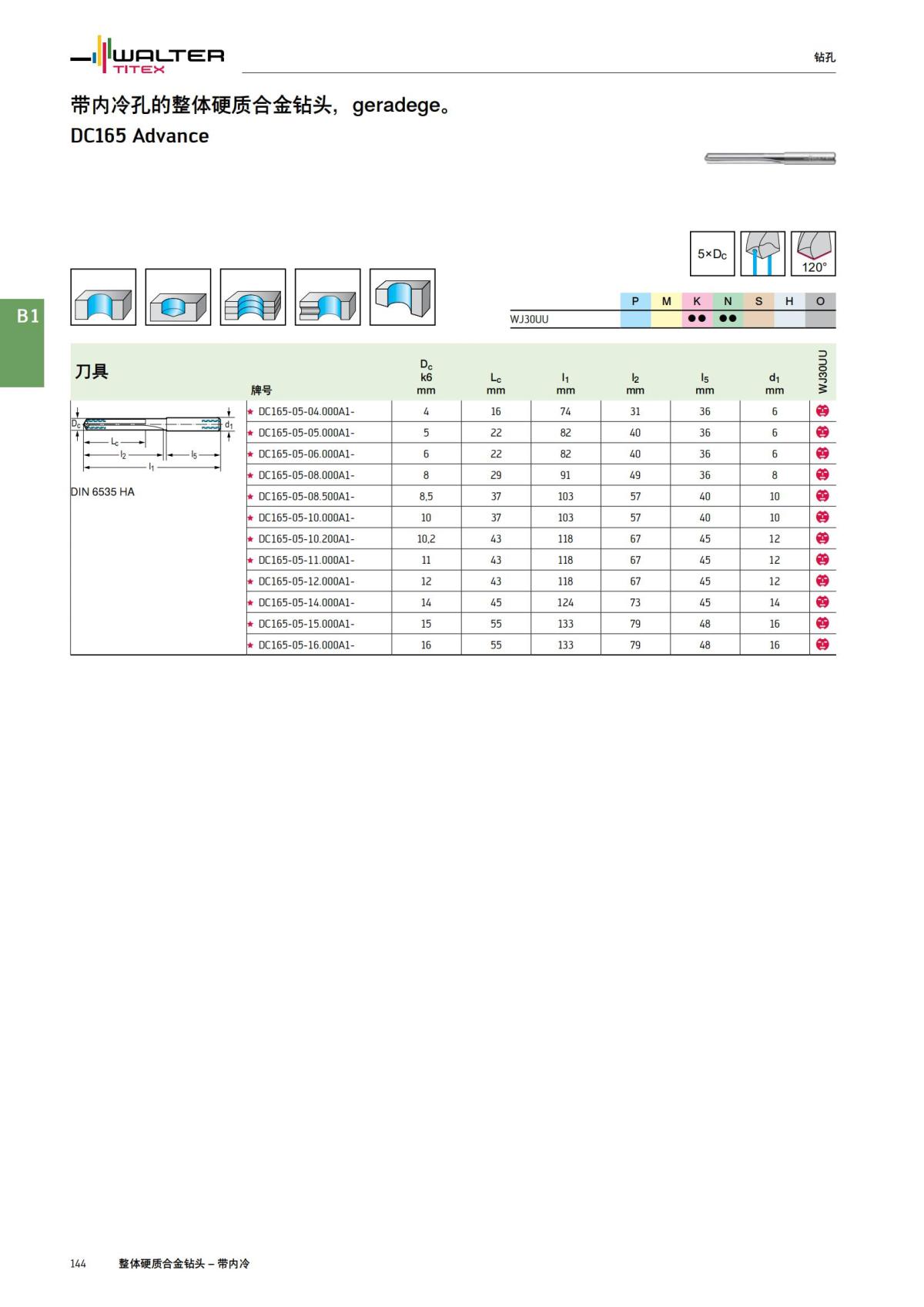Image resolution: width=924 pixels, height=1307 pixels.
Task: Click the red availability icon for DC165-05-10.200A1-
Action: pos(822,538)
